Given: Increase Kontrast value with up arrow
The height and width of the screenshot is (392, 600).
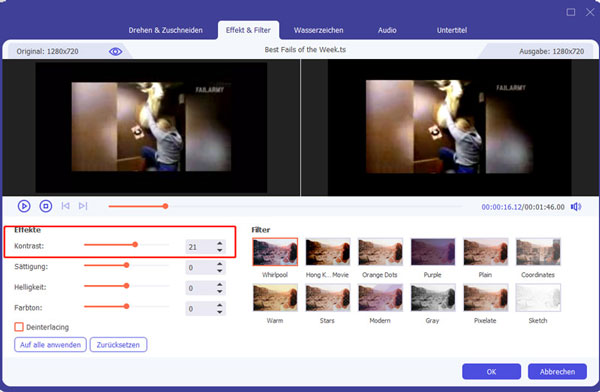Looking at the screenshot, I should (x=220, y=243).
